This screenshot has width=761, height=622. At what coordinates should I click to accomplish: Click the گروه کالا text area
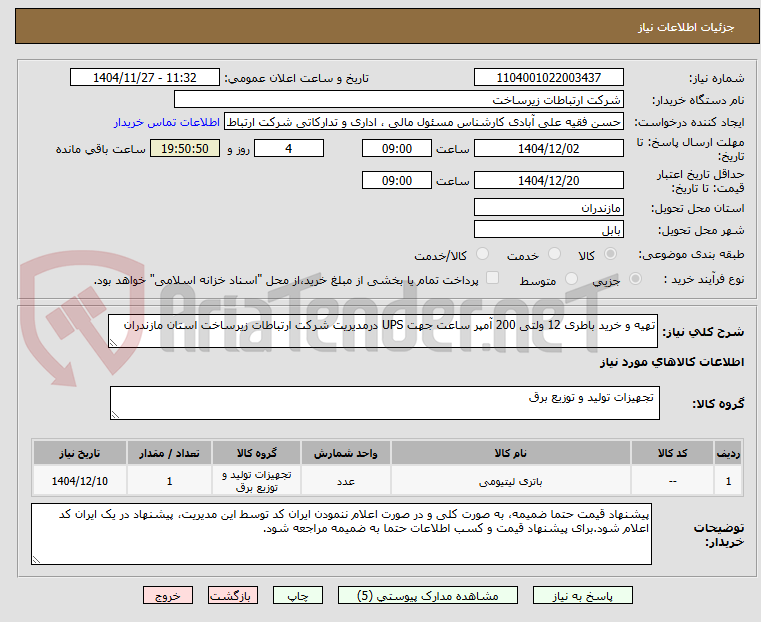tap(385, 403)
